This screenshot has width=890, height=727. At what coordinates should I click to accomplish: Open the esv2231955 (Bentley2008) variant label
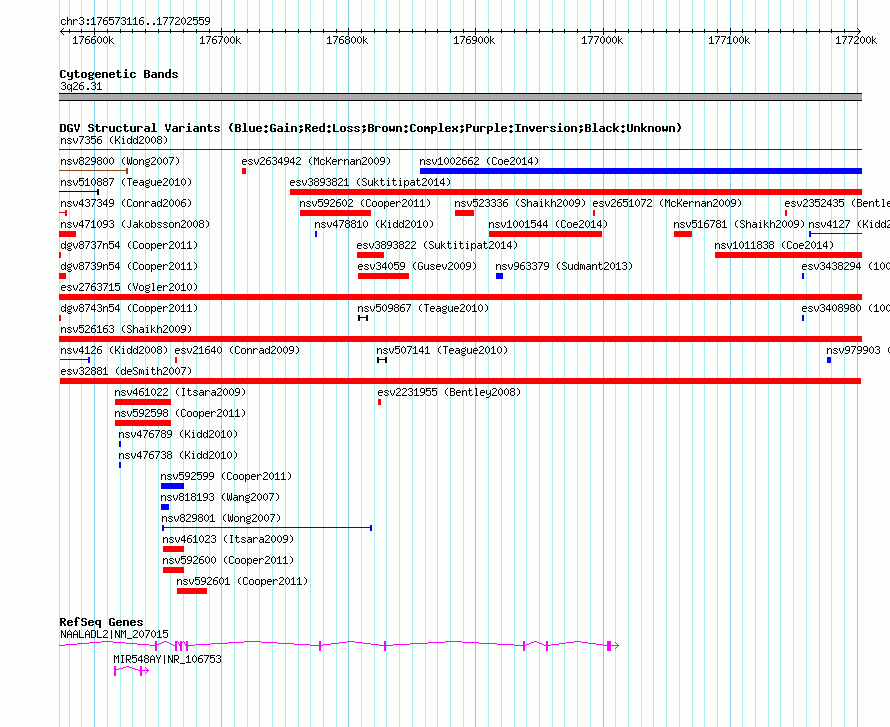coord(449,392)
